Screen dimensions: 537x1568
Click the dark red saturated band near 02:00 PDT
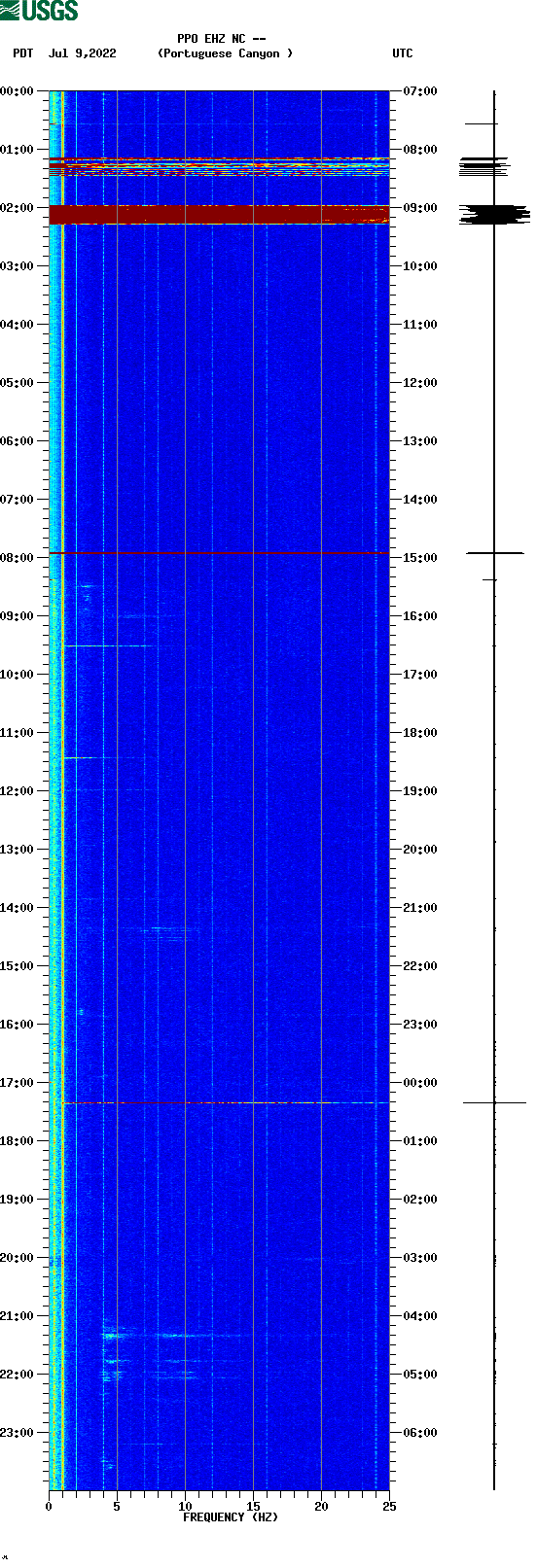point(219,215)
